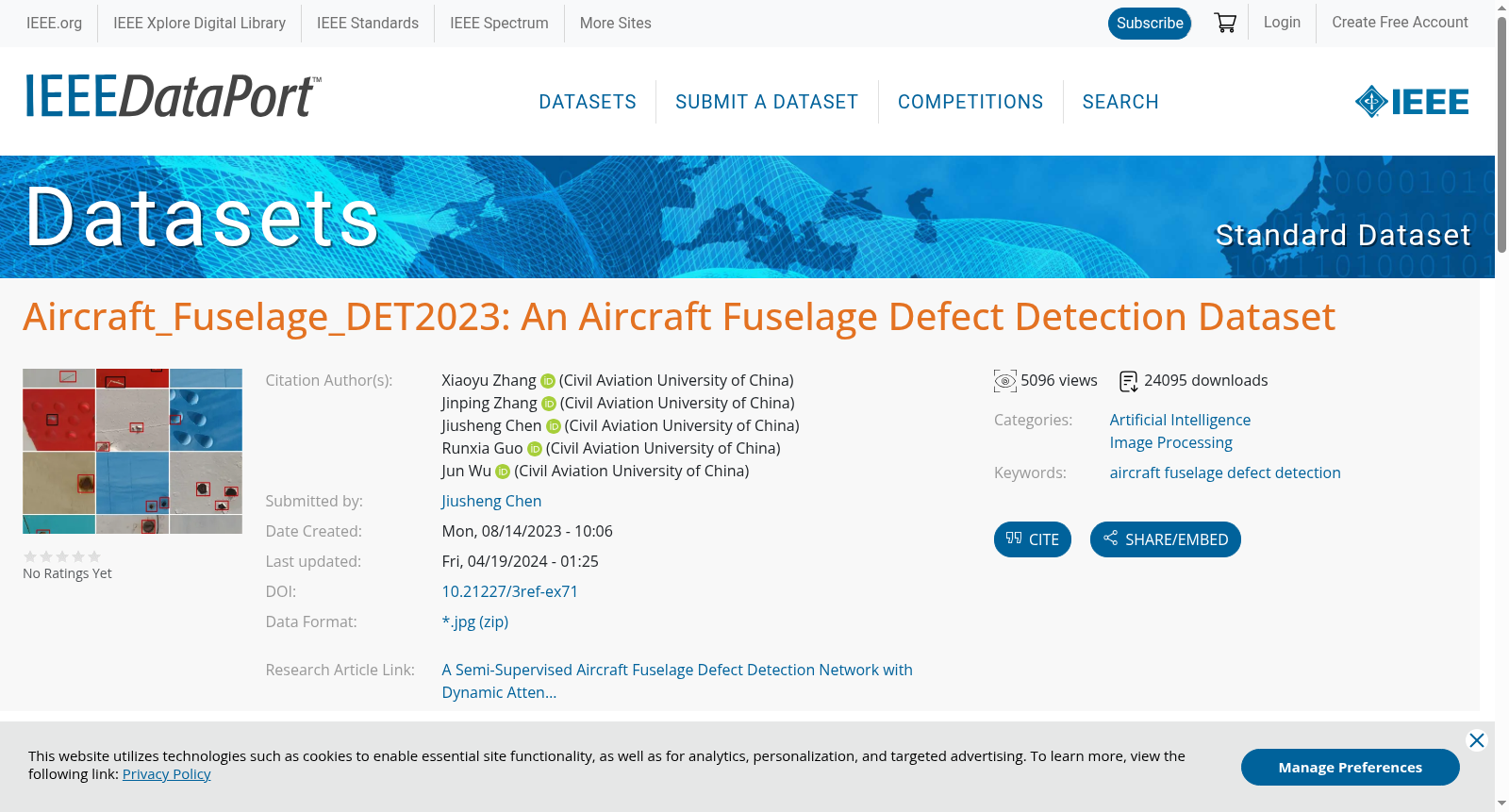Click the views eye icon
Viewport: 1509px width, 812px height.
[1005, 381]
